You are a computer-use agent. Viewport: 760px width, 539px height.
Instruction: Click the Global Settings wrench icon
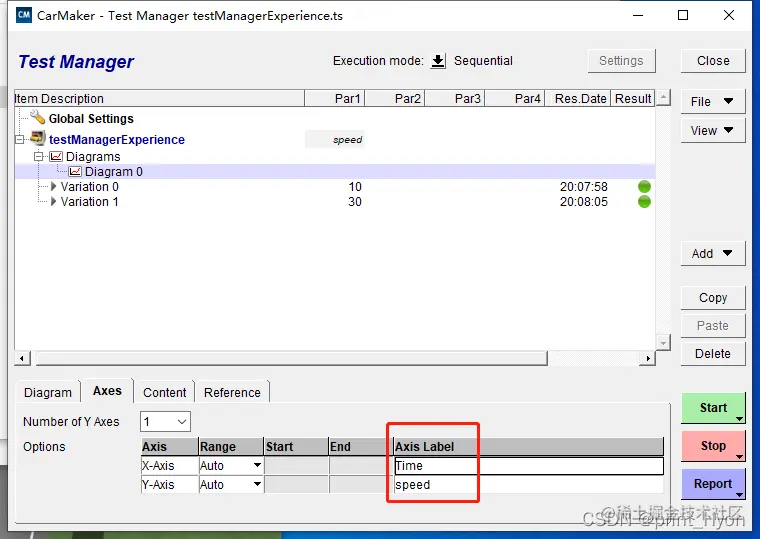(x=37, y=117)
